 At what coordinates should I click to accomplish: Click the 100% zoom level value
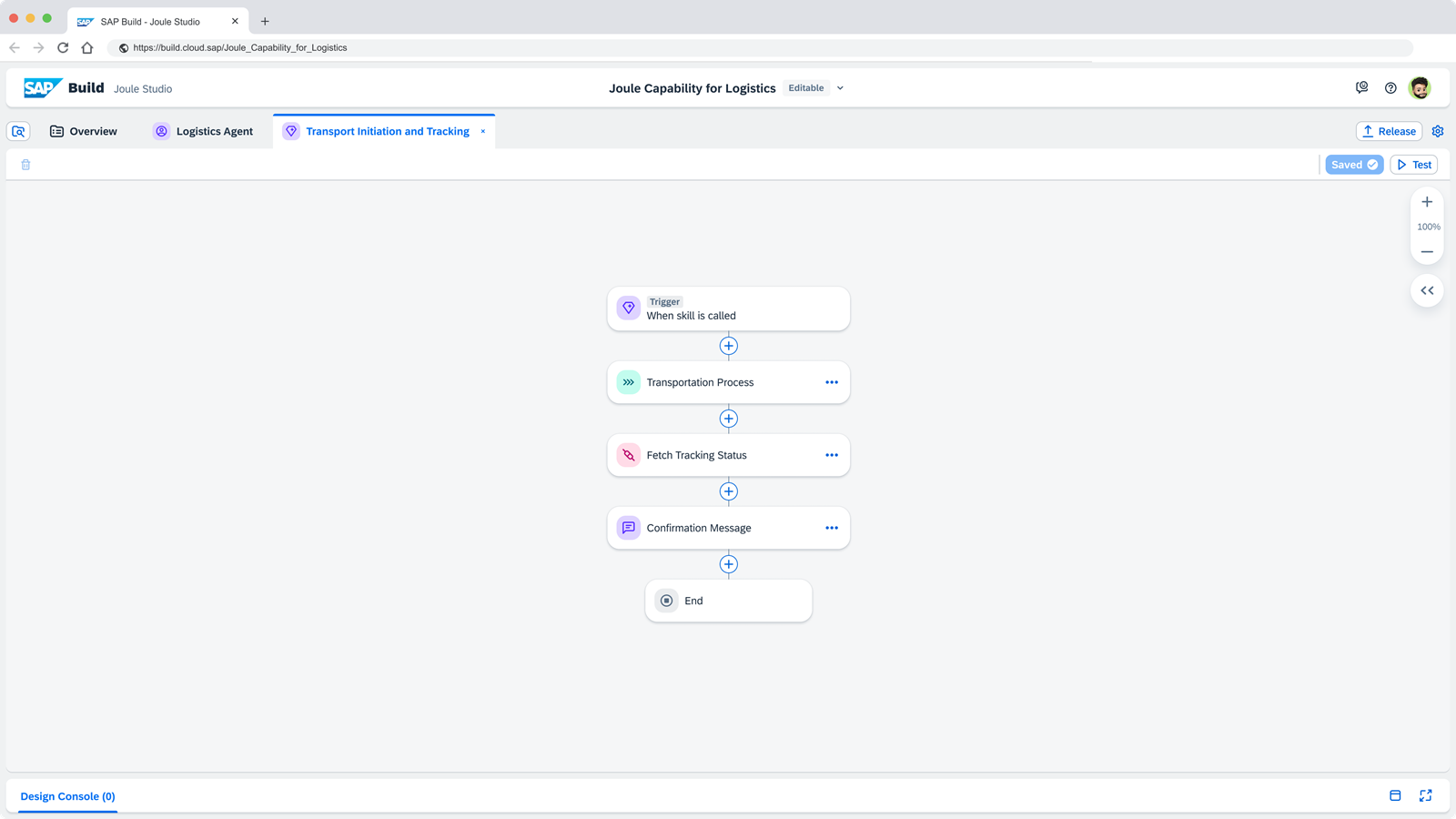(1429, 227)
